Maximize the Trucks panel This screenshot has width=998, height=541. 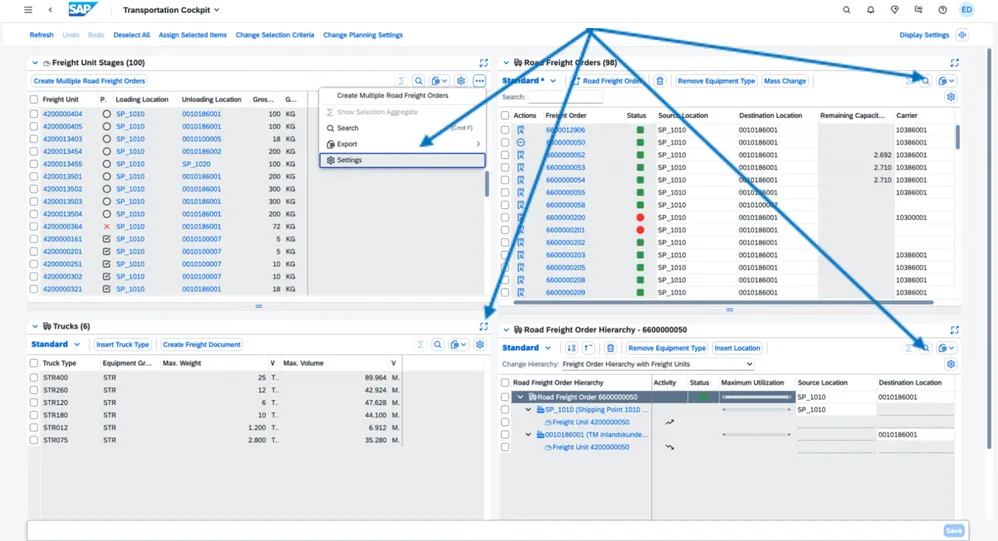tap(484, 326)
